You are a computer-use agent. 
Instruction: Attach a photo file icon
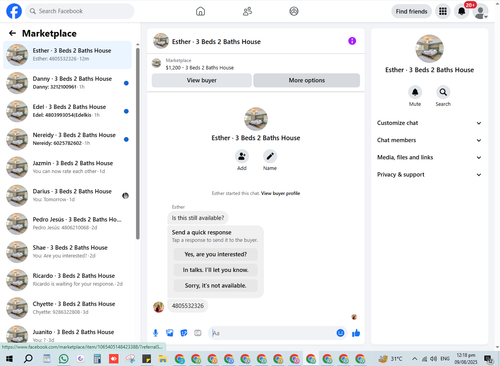click(x=170, y=333)
